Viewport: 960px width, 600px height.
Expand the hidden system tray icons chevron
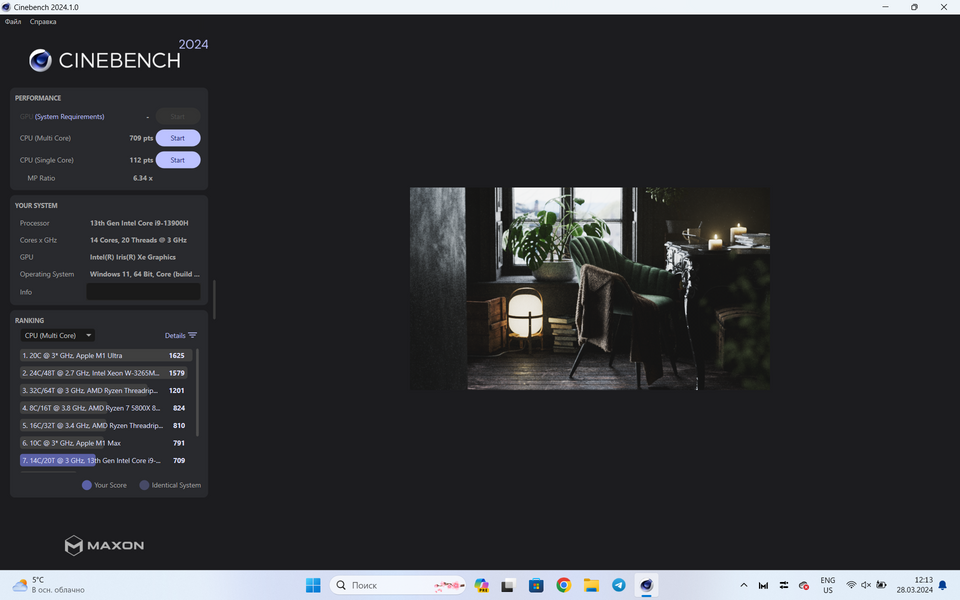(743, 585)
